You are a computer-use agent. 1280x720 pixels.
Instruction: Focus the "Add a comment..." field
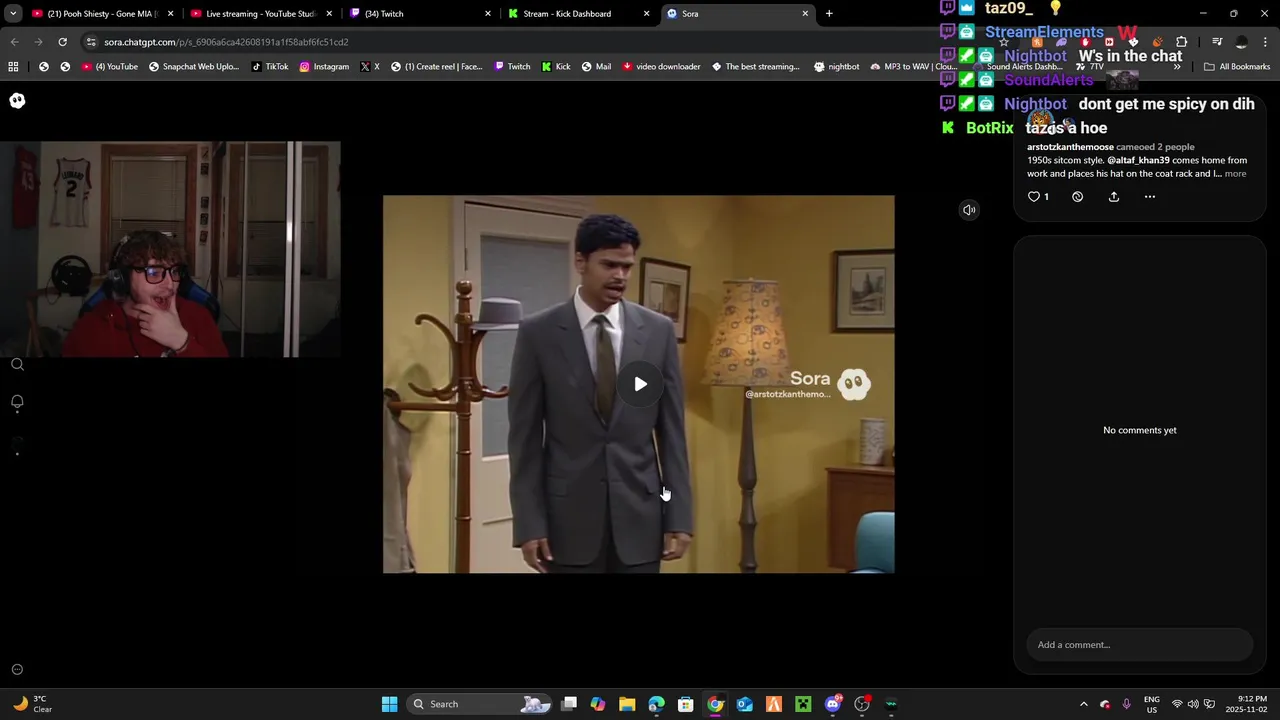[1139, 645]
